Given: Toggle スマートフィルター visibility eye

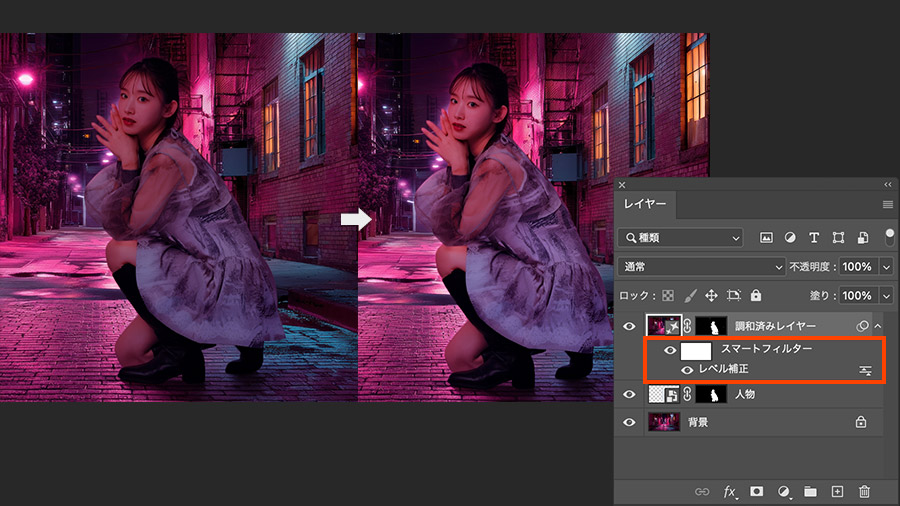Looking at the screenshot, I should 670,350.
